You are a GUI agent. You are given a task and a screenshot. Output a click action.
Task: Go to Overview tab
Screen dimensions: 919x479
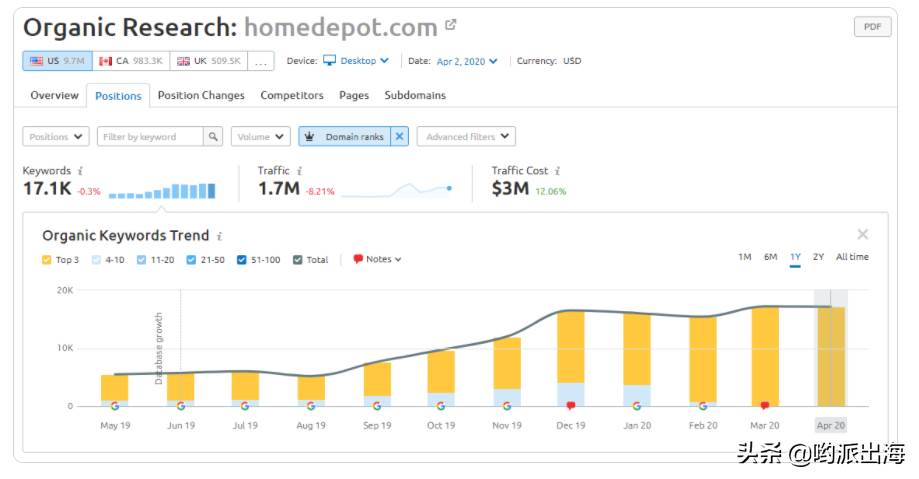coord(55,95)
